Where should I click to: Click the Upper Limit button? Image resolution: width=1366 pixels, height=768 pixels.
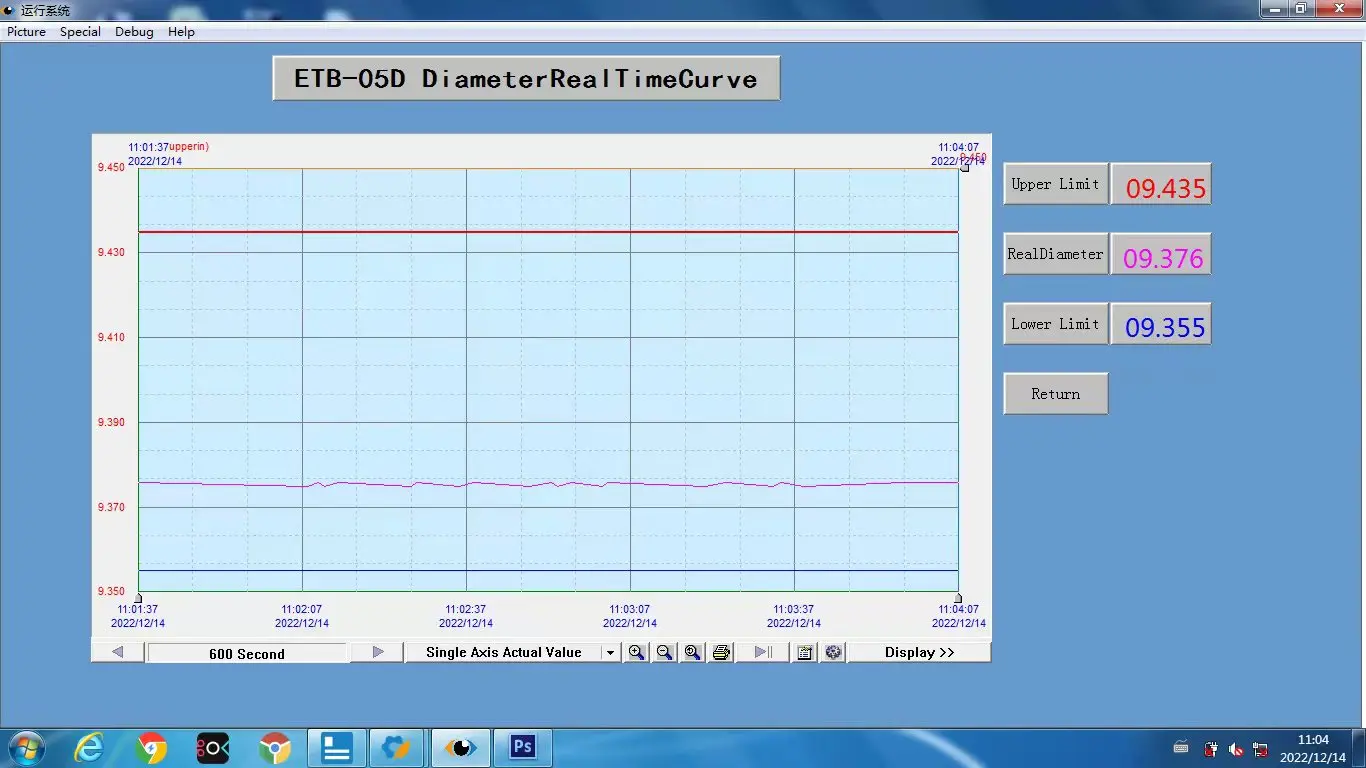(1055, 184)
